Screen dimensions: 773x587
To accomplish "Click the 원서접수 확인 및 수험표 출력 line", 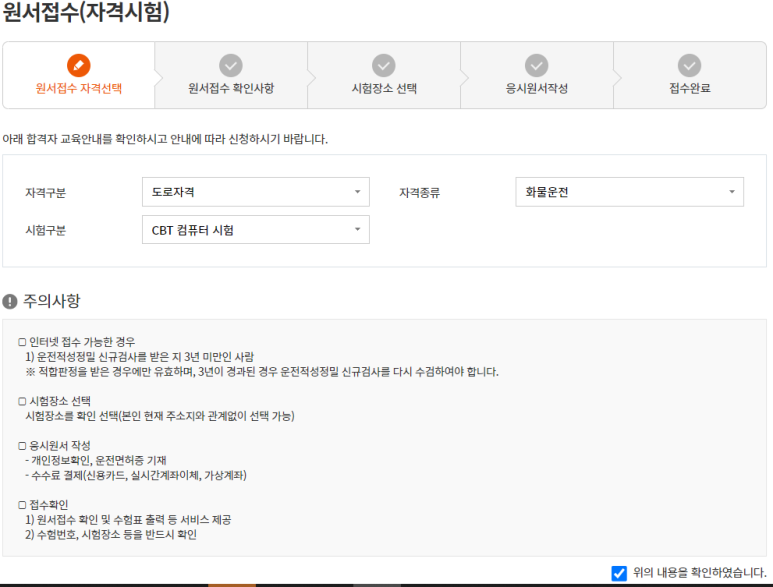I will pyautogui.click(x=128, y=519).
